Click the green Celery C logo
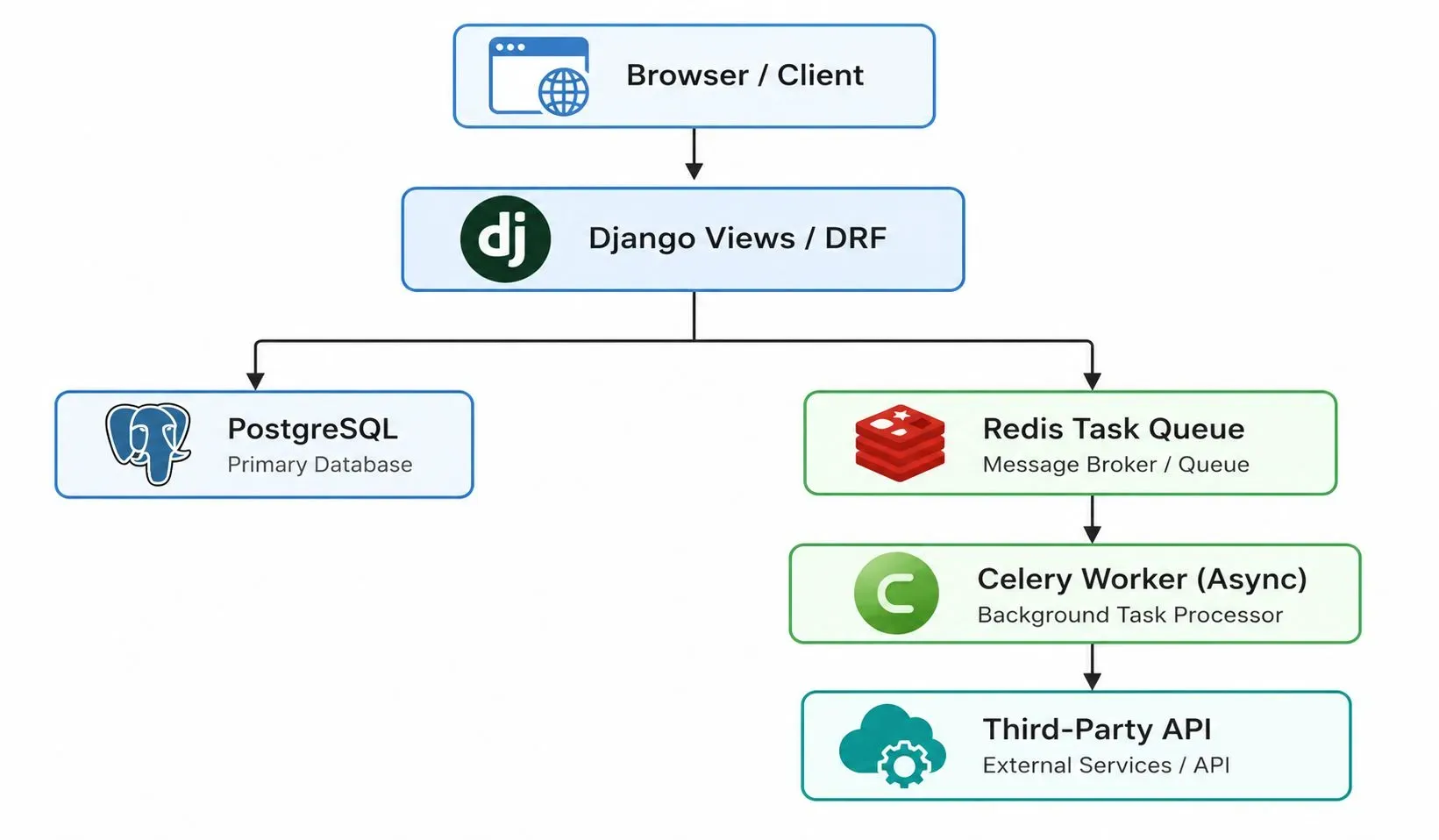This screenshot has height=840, width=1439. pyautogui.click(x=896, y=594)
